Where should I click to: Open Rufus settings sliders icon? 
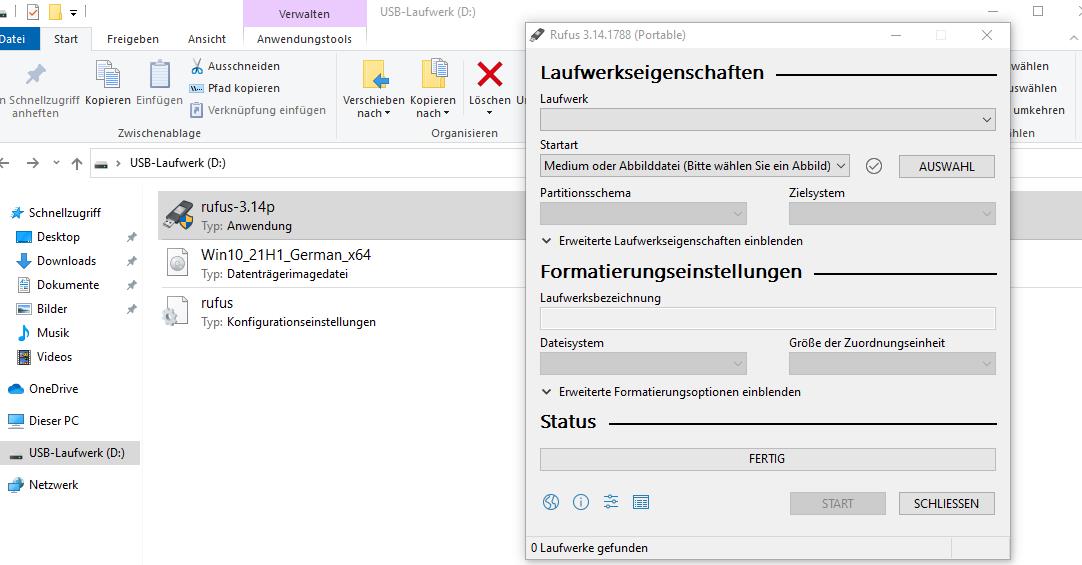[611, 502]
